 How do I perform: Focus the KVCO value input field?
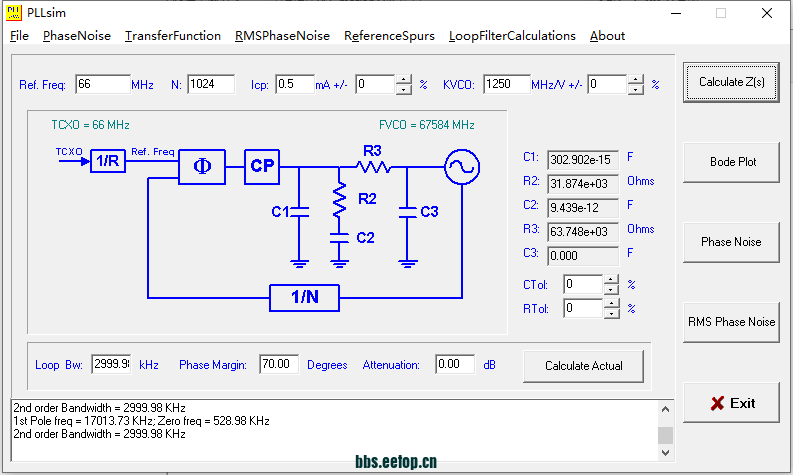pyautogui.click(x=507, y=84)
